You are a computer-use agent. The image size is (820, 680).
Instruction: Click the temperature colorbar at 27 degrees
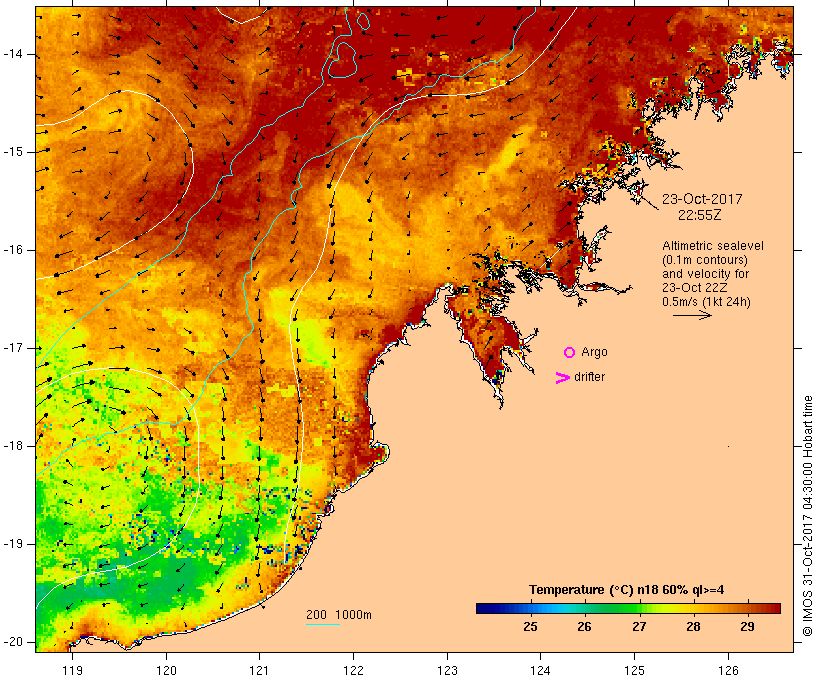[x=639, y=608]
